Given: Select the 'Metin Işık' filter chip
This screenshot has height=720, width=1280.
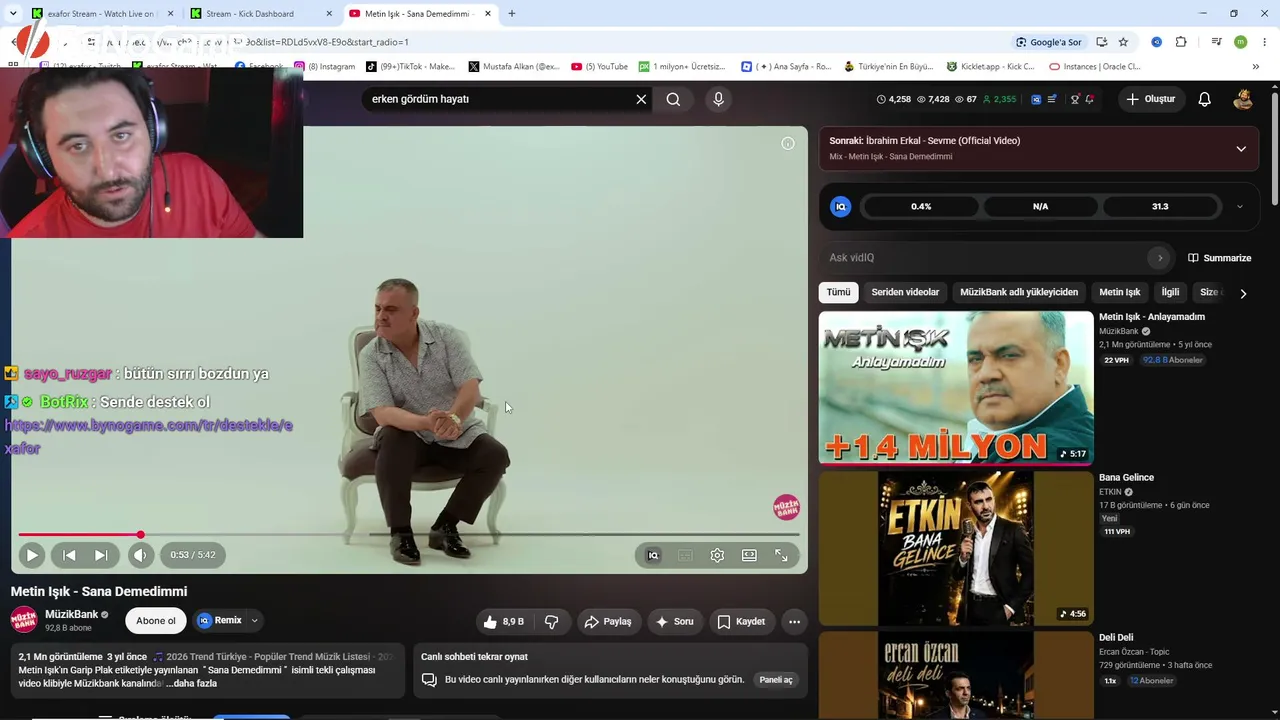Looking at the screenshot, I should point(1120,292).
